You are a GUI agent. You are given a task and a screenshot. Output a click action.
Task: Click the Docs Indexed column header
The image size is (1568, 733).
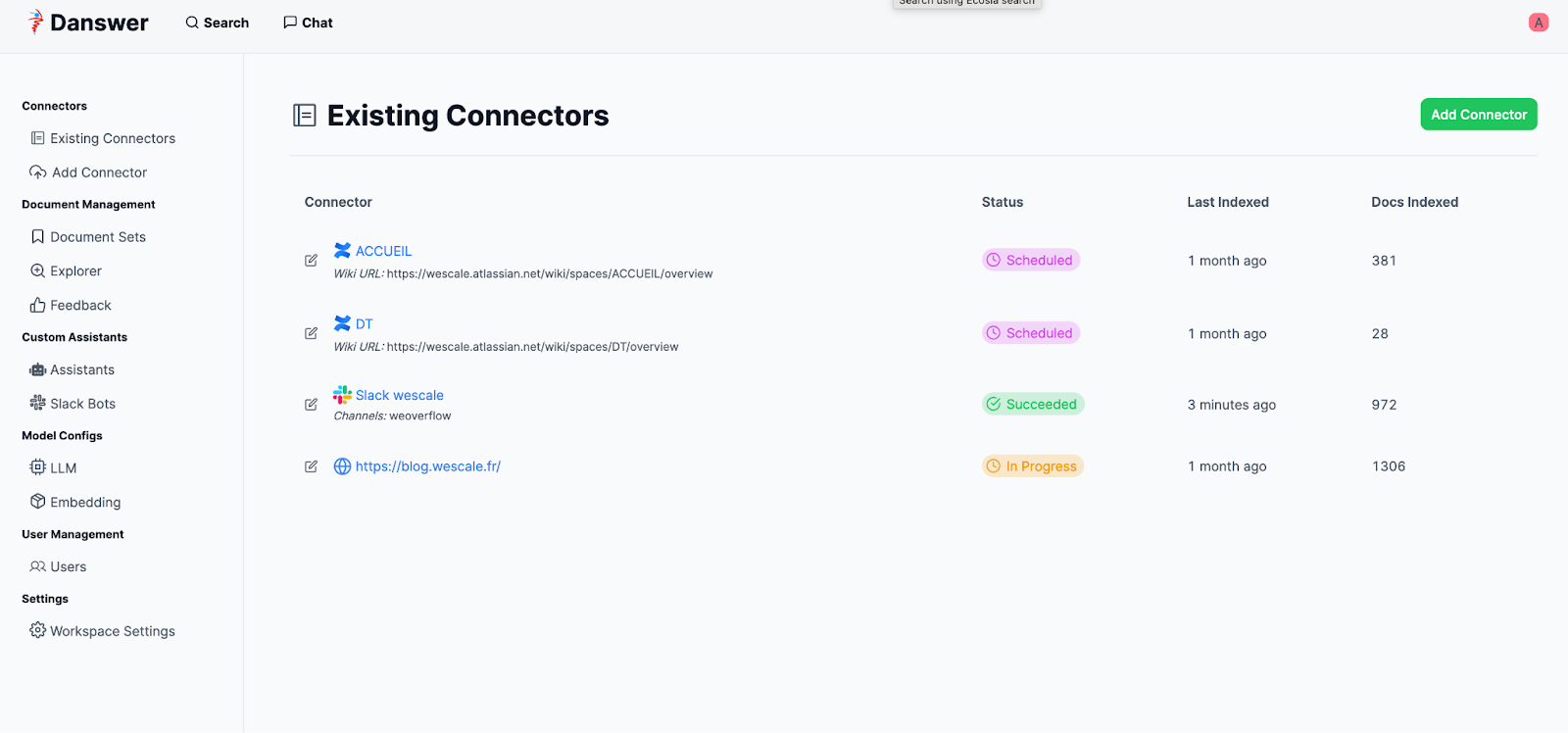pos(1414,202)
